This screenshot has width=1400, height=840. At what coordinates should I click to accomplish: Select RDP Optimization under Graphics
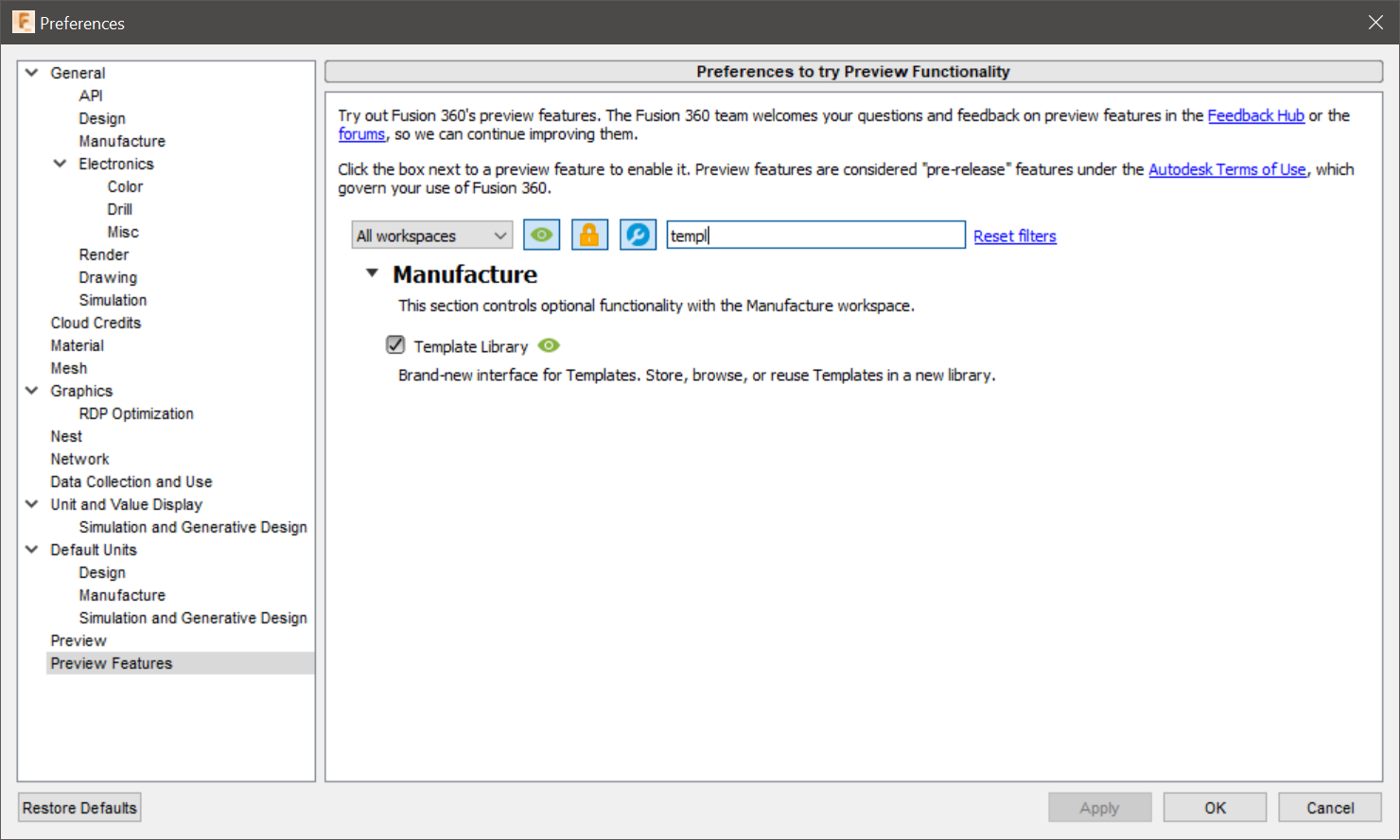(136, 413)
